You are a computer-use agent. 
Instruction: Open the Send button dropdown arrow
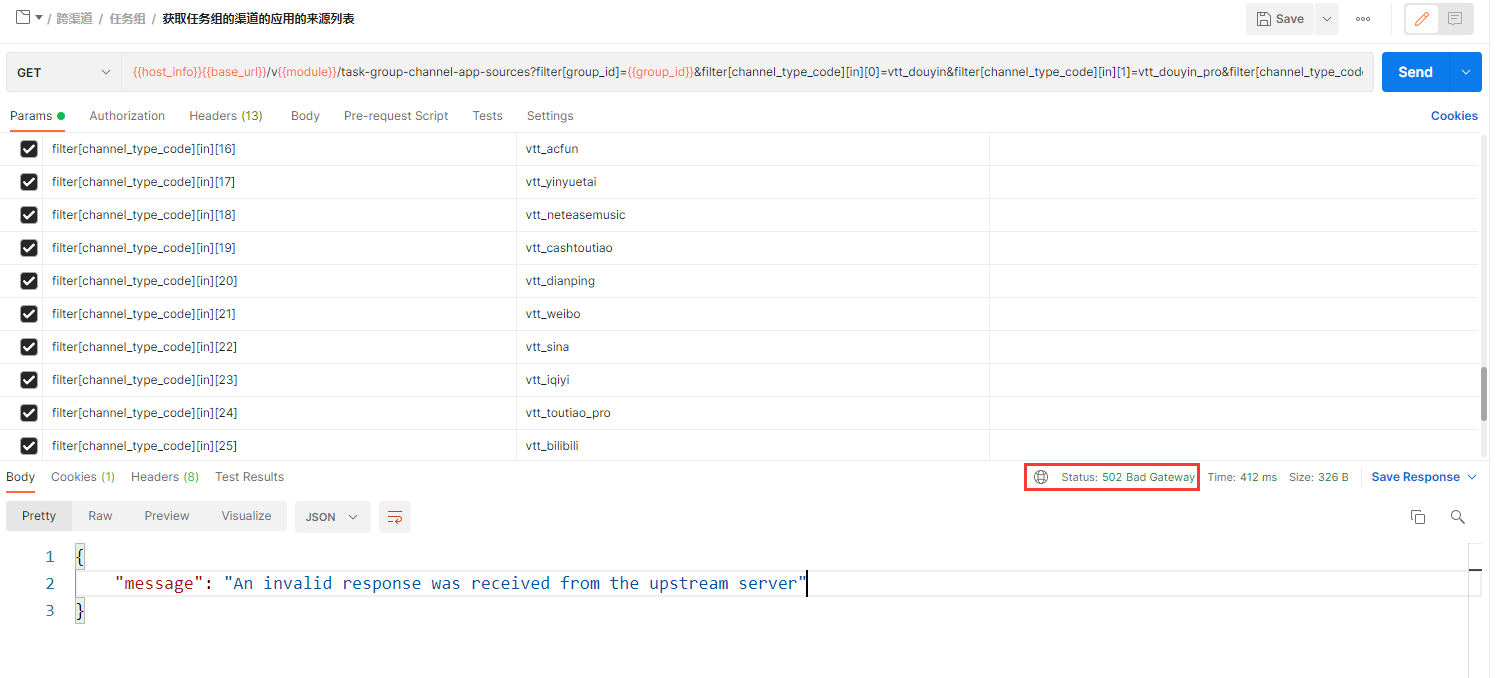1466,72
